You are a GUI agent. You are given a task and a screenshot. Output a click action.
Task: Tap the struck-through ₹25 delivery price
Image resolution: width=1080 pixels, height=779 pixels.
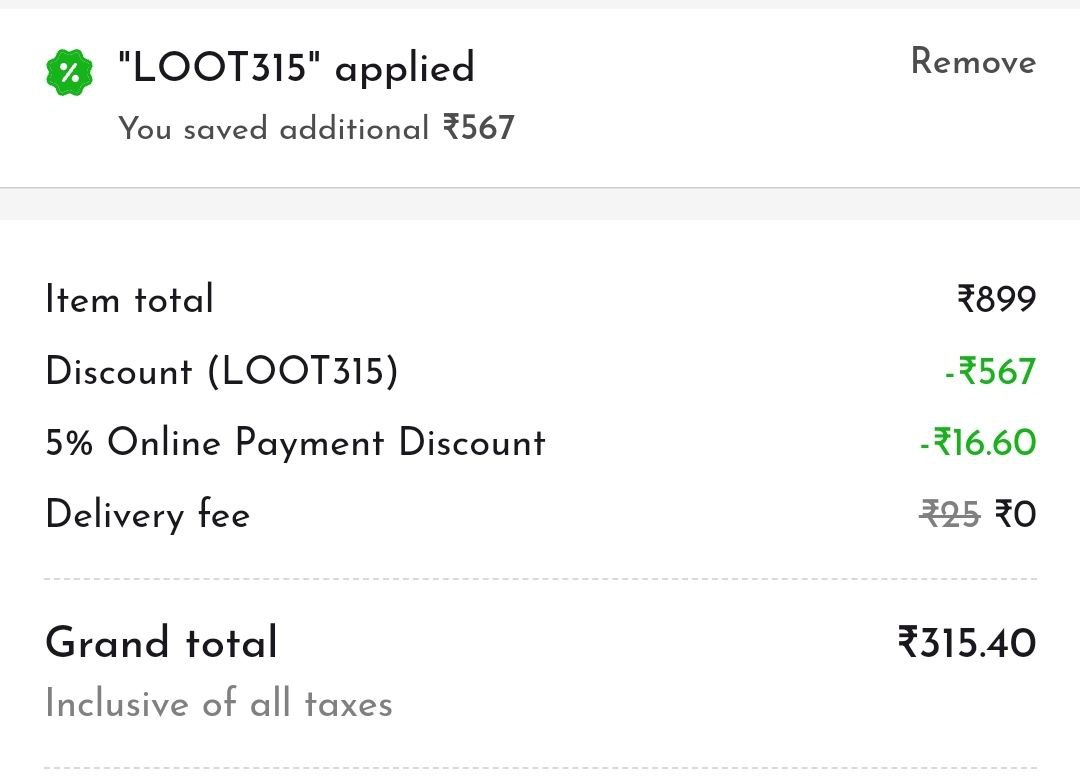tap(950, 514)
